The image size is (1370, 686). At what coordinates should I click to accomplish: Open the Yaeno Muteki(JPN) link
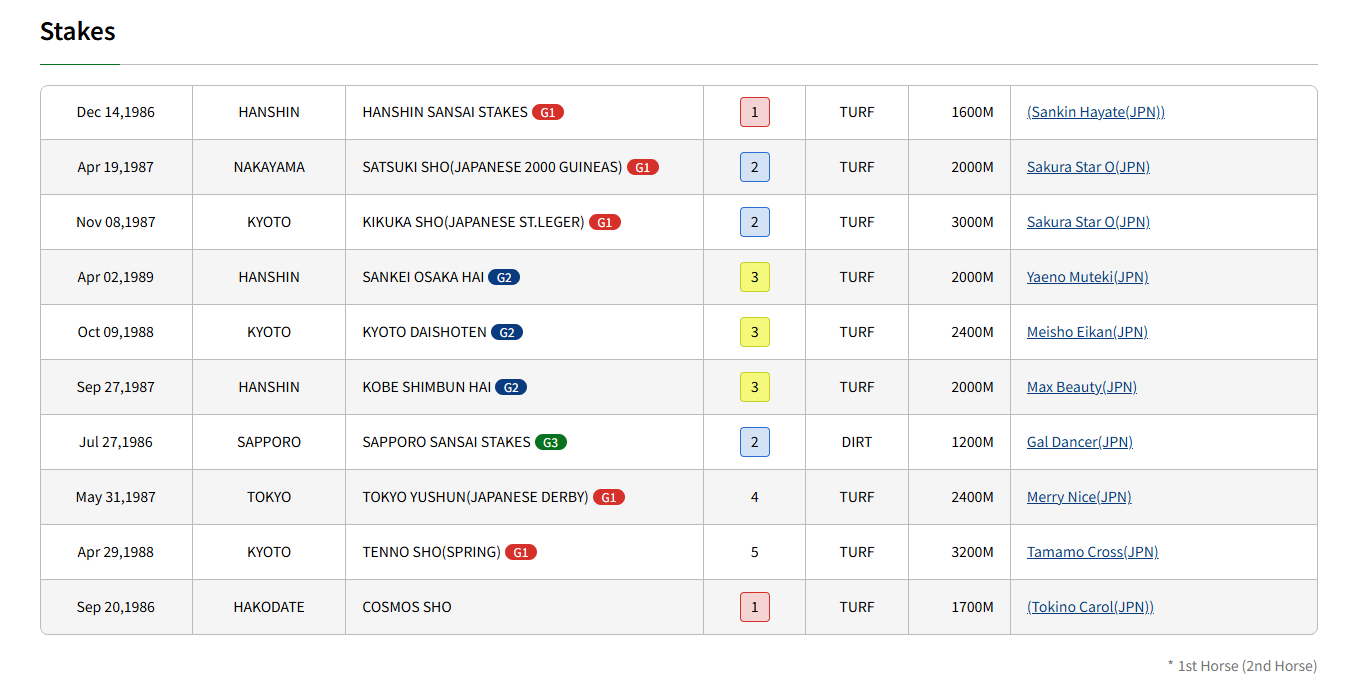coord(1088,277)
